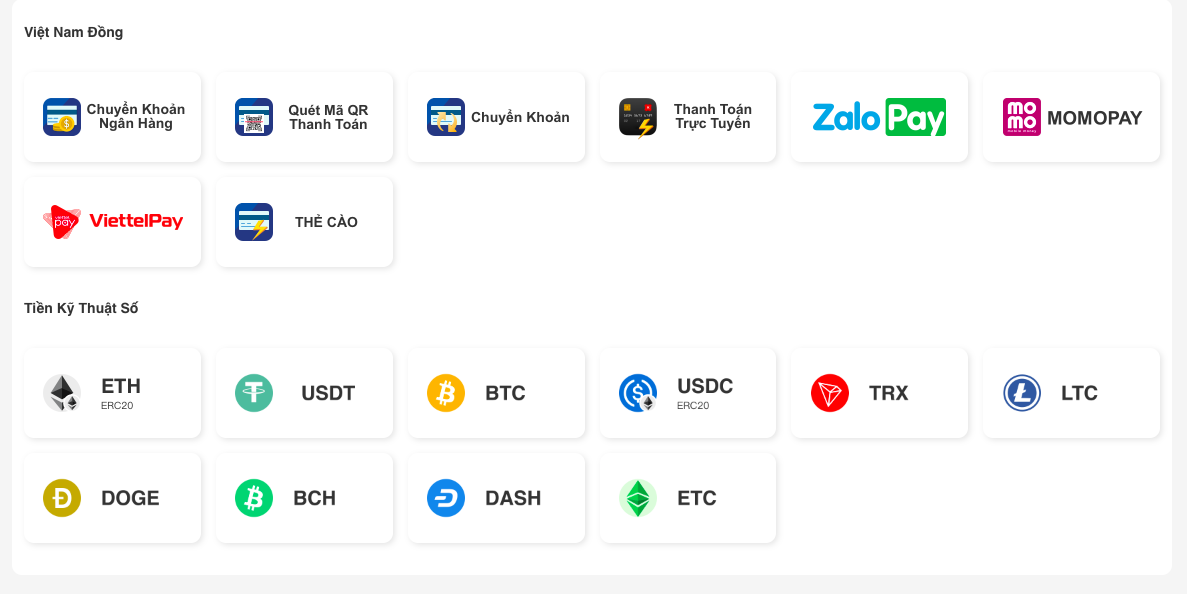Select Quét Mã QR Thanh Toán option
This screenshot has height=594, width=1187.
pos(305,117)
